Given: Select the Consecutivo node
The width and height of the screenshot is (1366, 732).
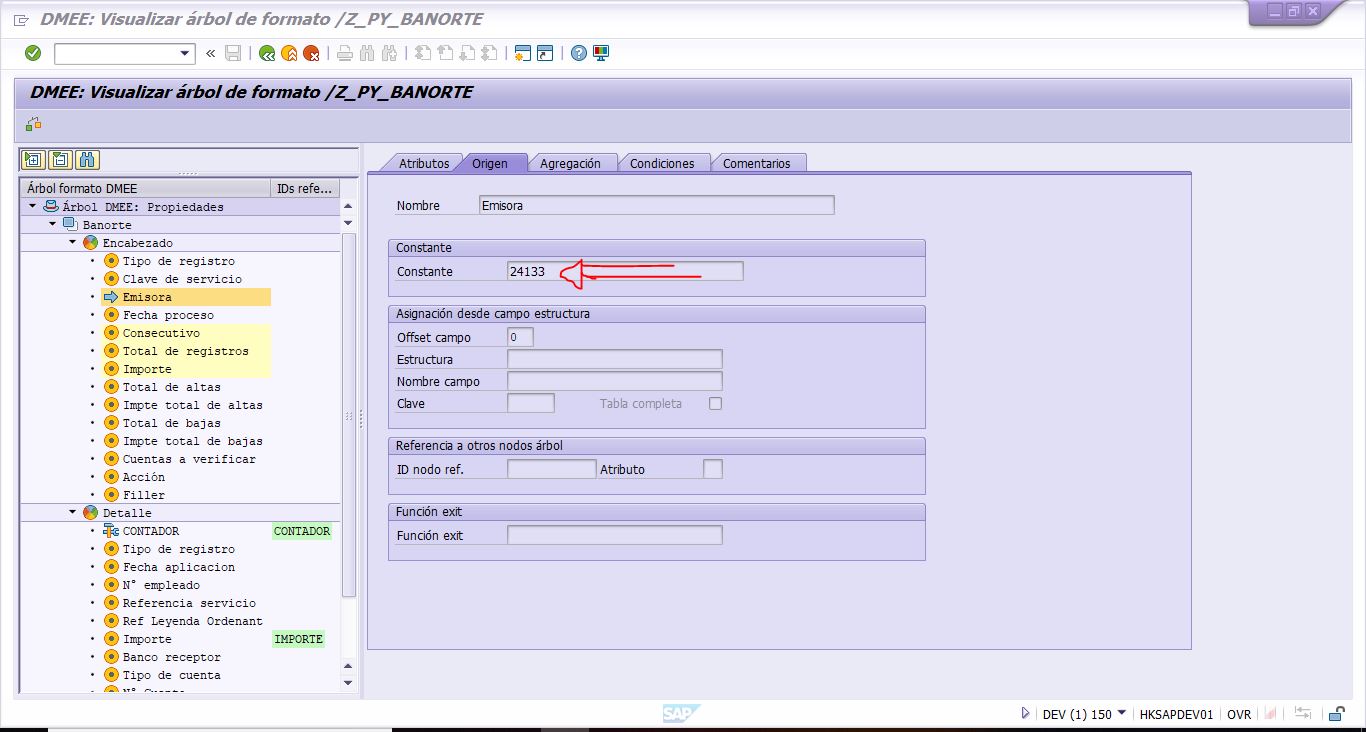Looking at the screenshot, I should (161, 333).
